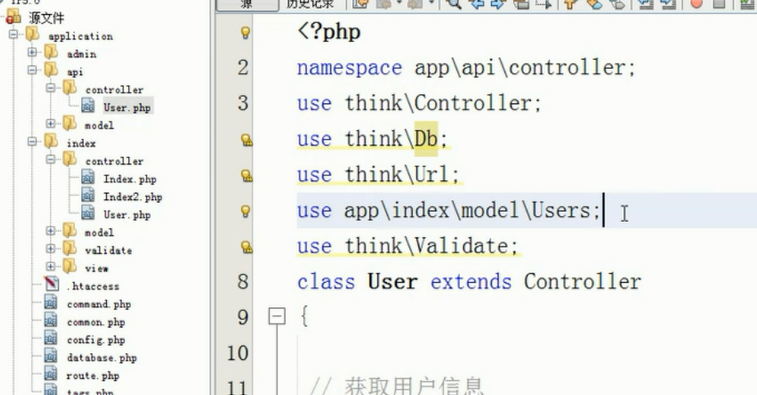Collapse the class body code fold

277,317
